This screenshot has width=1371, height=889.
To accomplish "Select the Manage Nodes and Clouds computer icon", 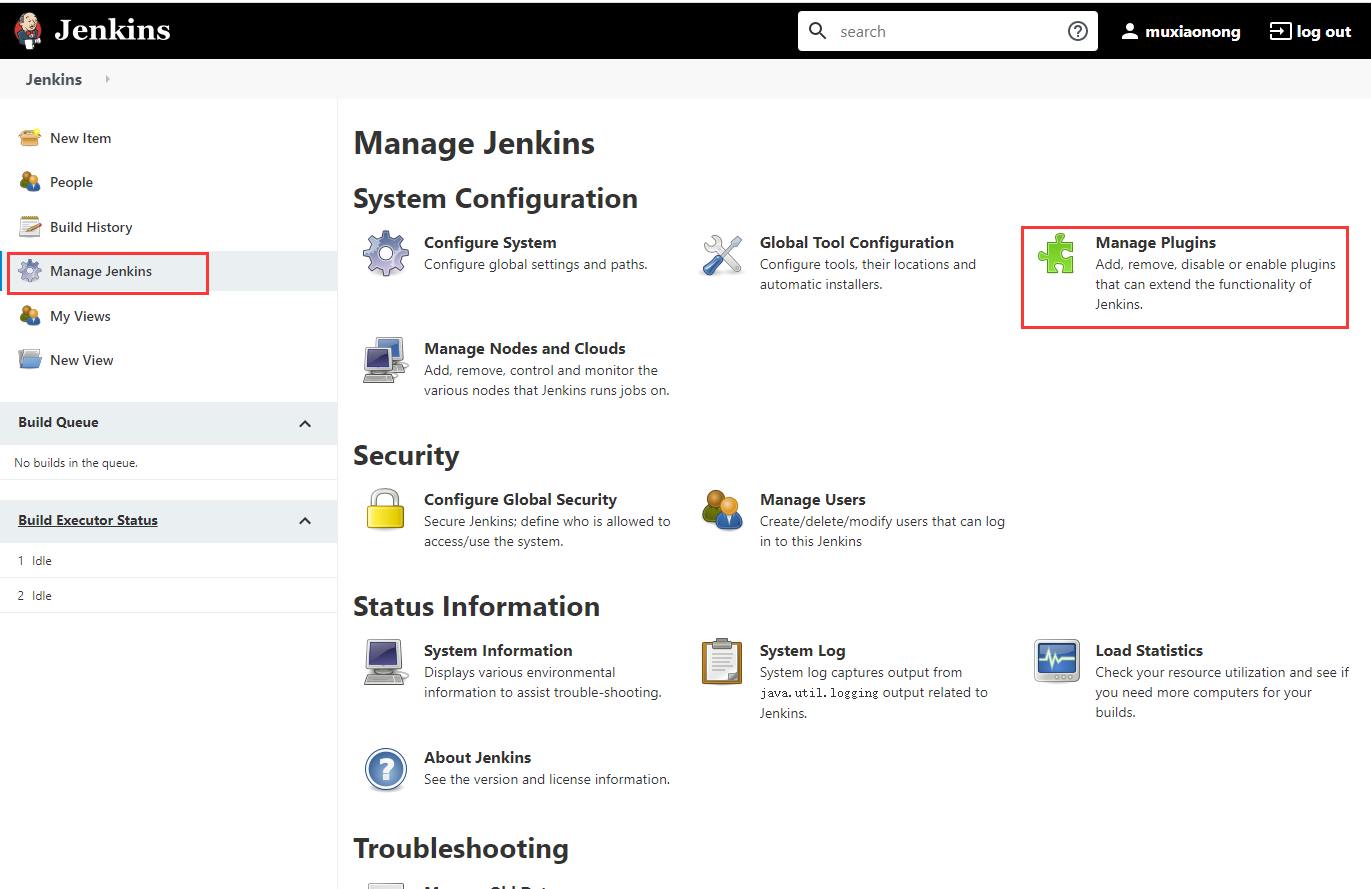I will 386,360.
